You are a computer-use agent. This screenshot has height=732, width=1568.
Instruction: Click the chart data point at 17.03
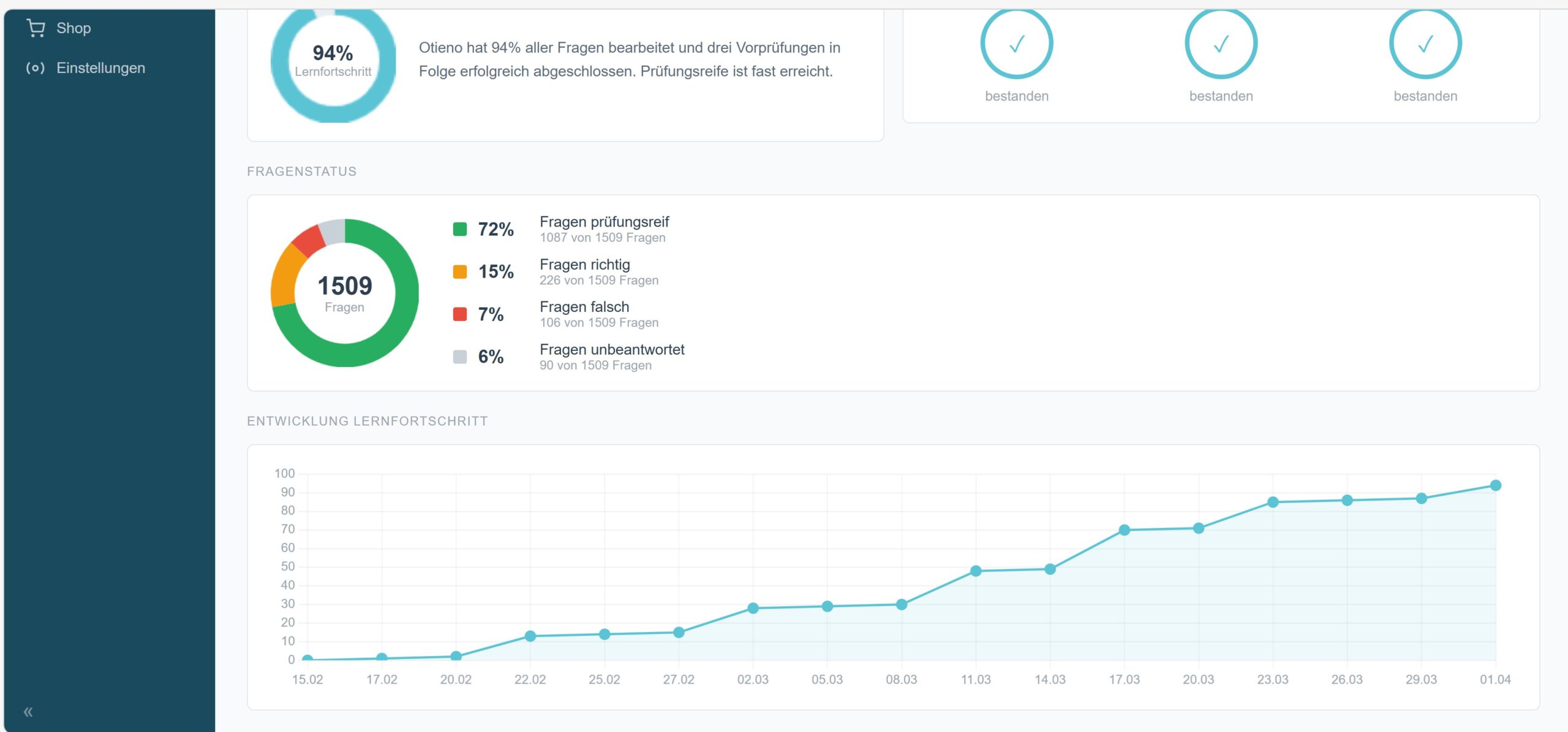[1124, 530]
